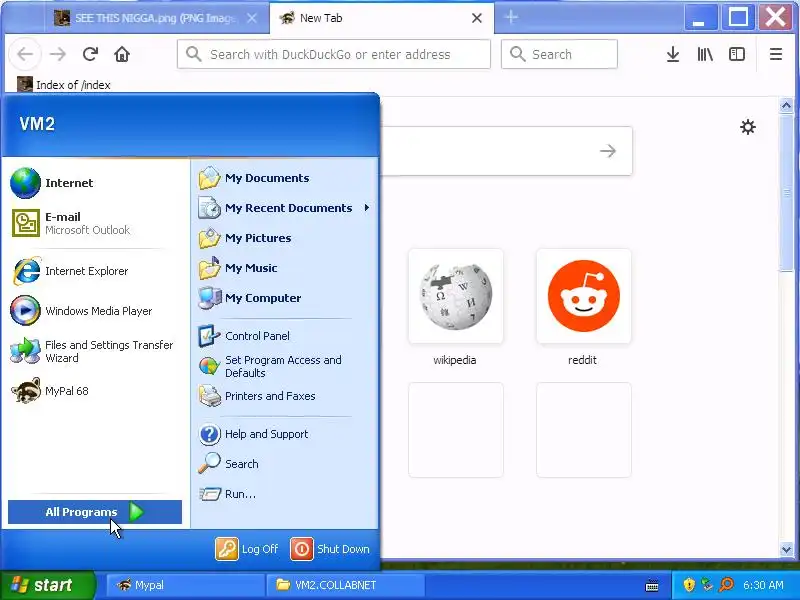Submit new tab search arrow
Screen dimensions: 800x600
608,151
